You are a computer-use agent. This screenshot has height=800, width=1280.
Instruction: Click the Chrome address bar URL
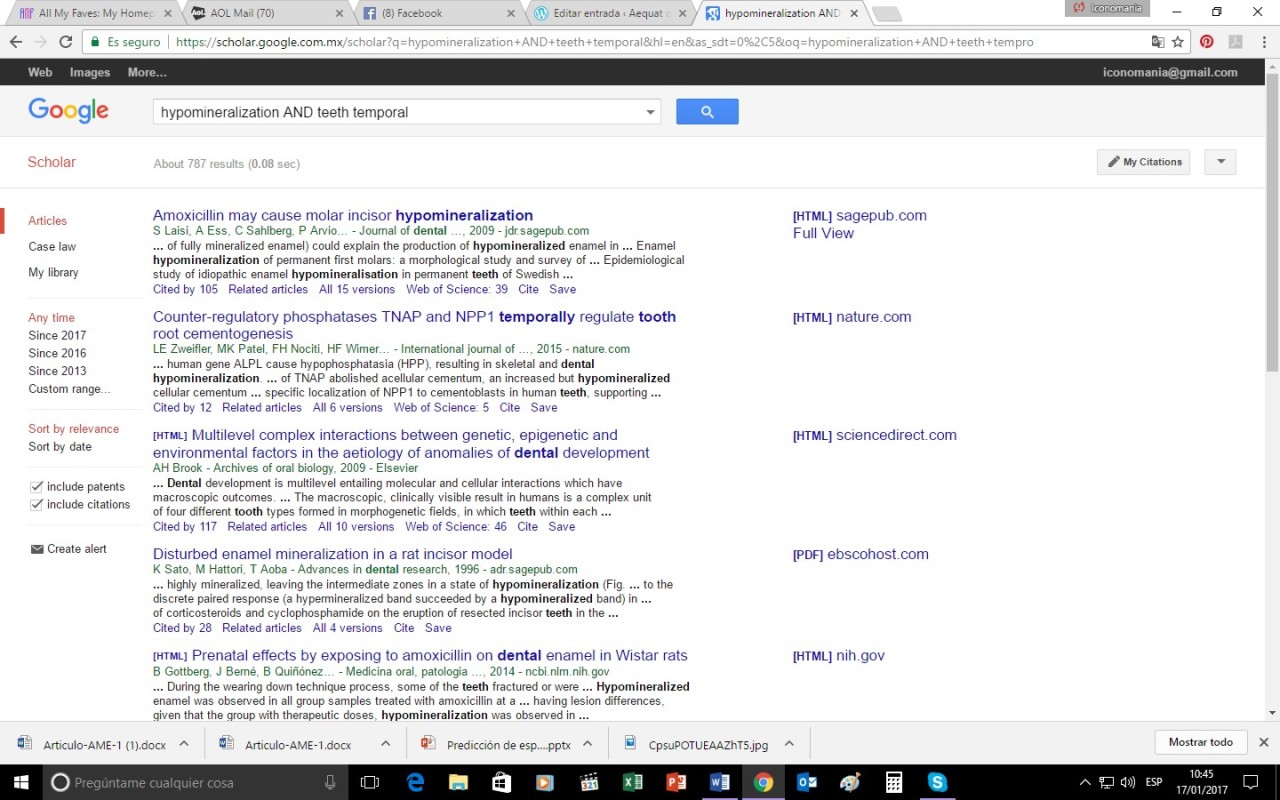pos(605,42)
